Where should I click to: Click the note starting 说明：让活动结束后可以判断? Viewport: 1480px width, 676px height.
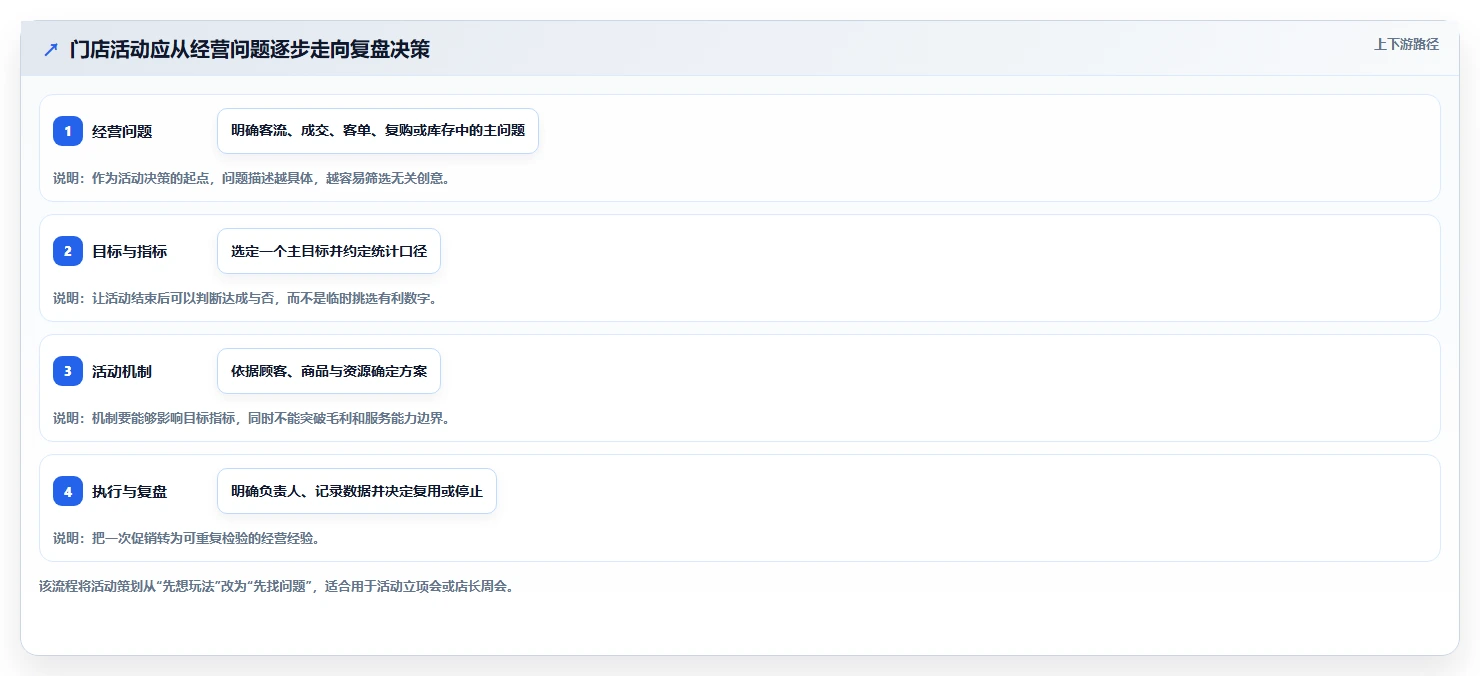tap(245, 298)
